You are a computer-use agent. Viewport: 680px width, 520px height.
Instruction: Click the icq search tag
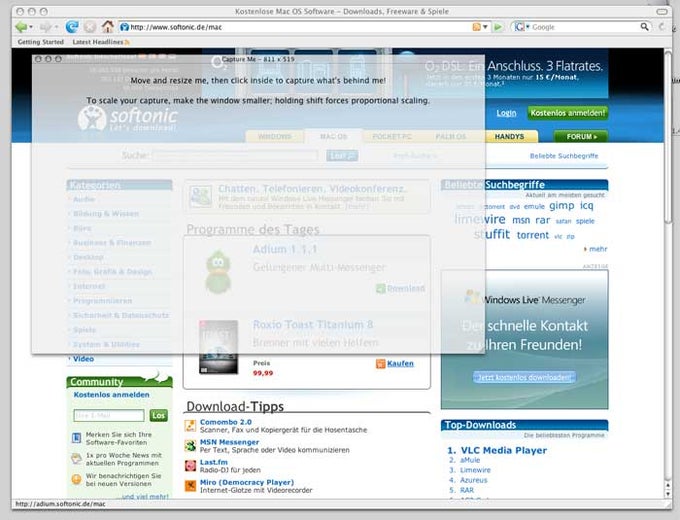(586, 205)
